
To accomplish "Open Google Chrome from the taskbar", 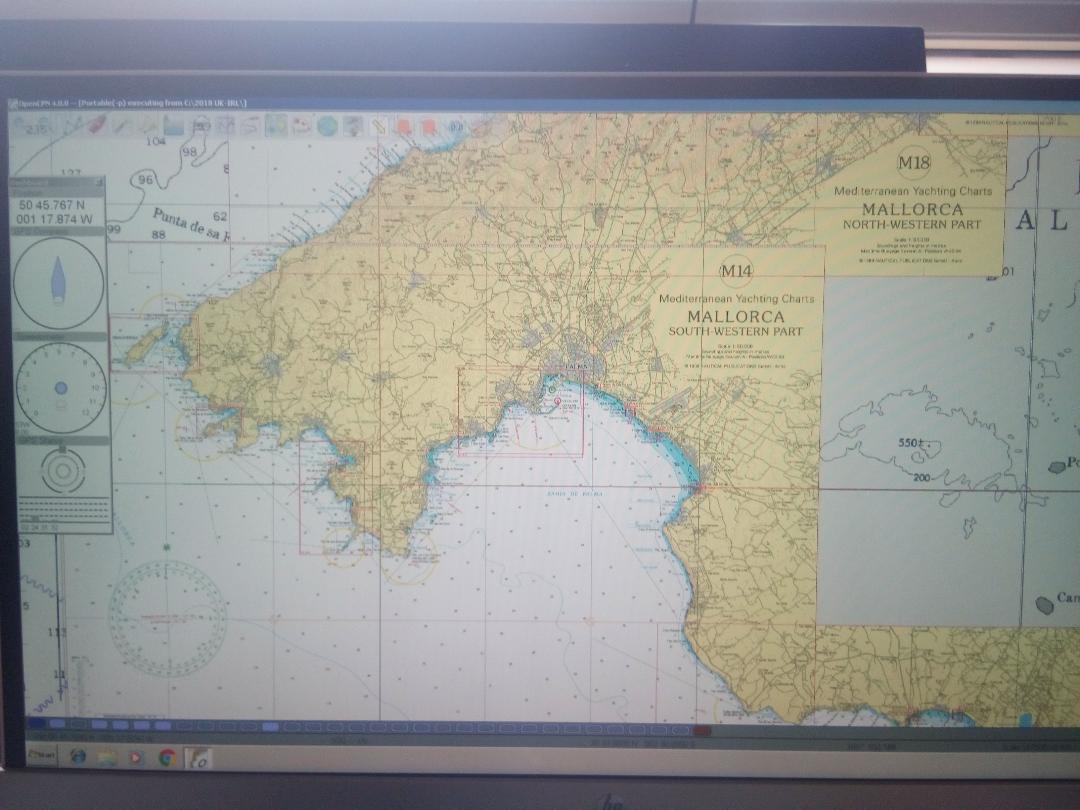I will pyautogui.click(x=167, y=758).
